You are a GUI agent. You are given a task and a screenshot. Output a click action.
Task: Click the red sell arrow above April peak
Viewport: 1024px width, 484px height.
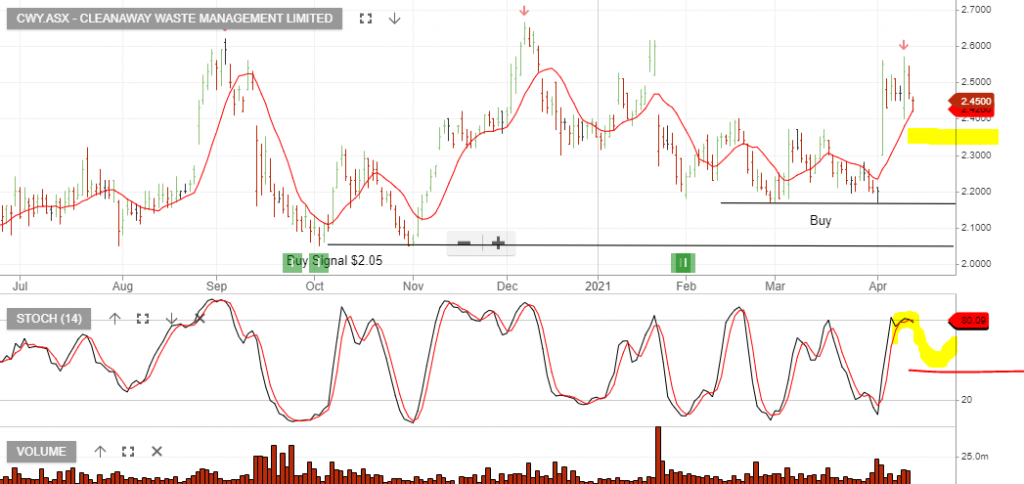click(903, 45)
